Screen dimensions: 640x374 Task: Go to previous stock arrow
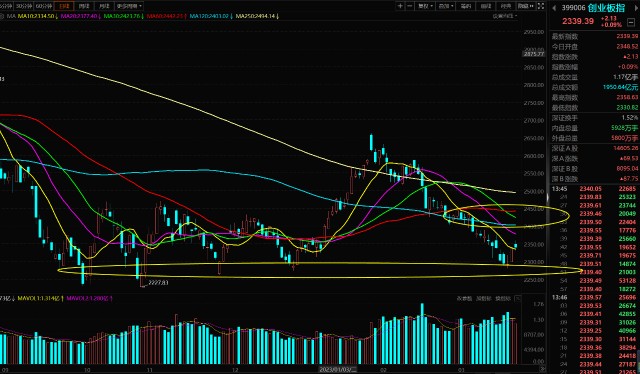pyautogui.click(x=554, y=8)
